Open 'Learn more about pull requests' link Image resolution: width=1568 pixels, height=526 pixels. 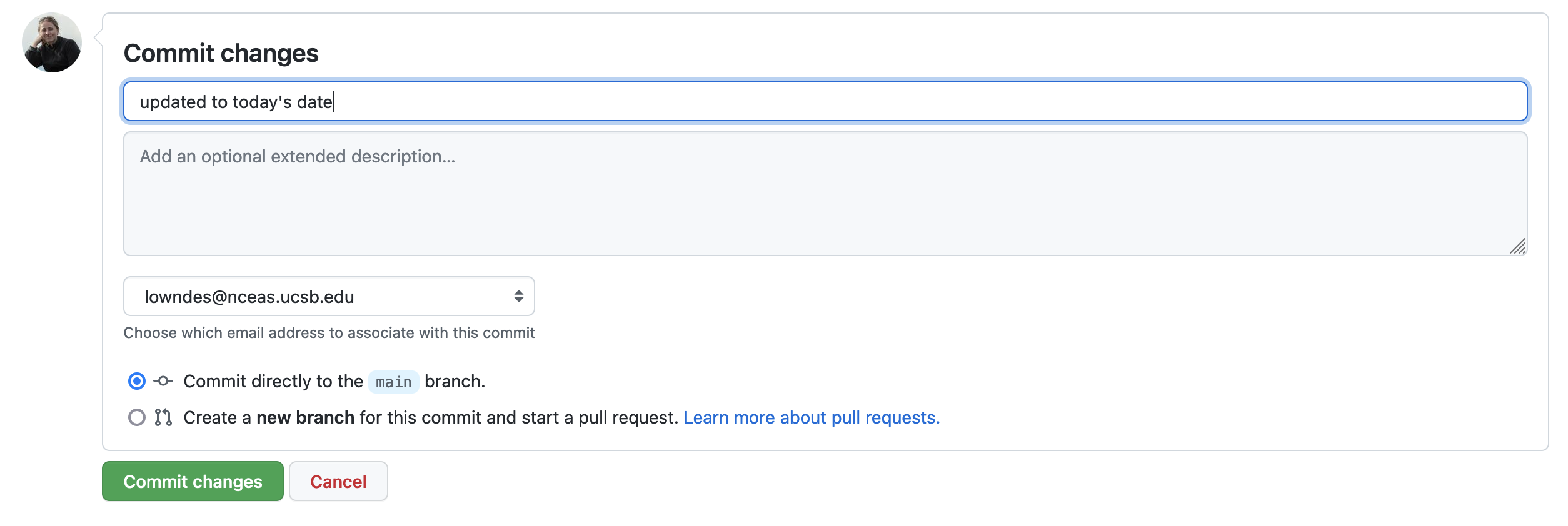point(811,417)
